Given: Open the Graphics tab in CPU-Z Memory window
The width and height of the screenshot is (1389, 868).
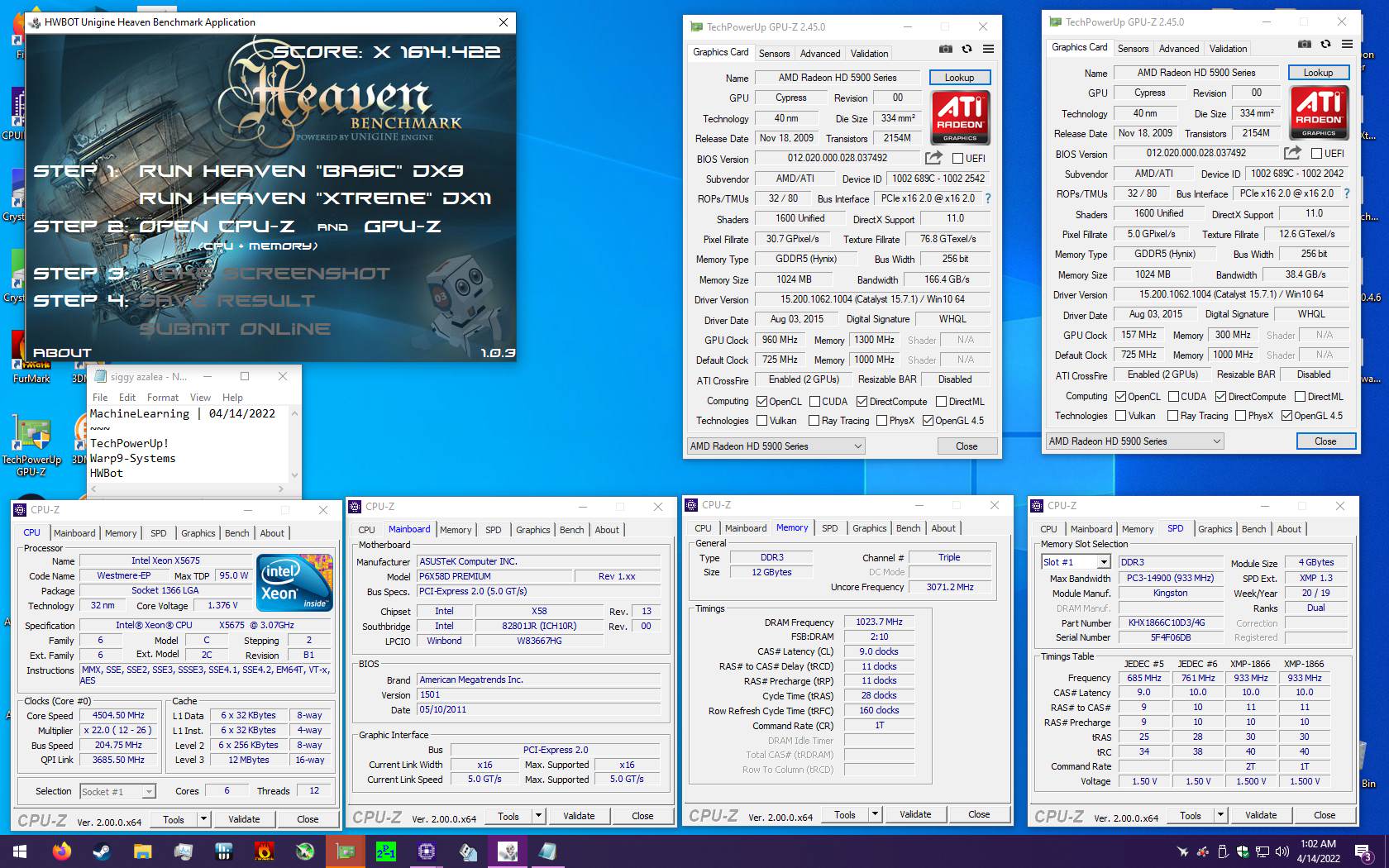Looking at the screenshot, I should tap(870, 528).
